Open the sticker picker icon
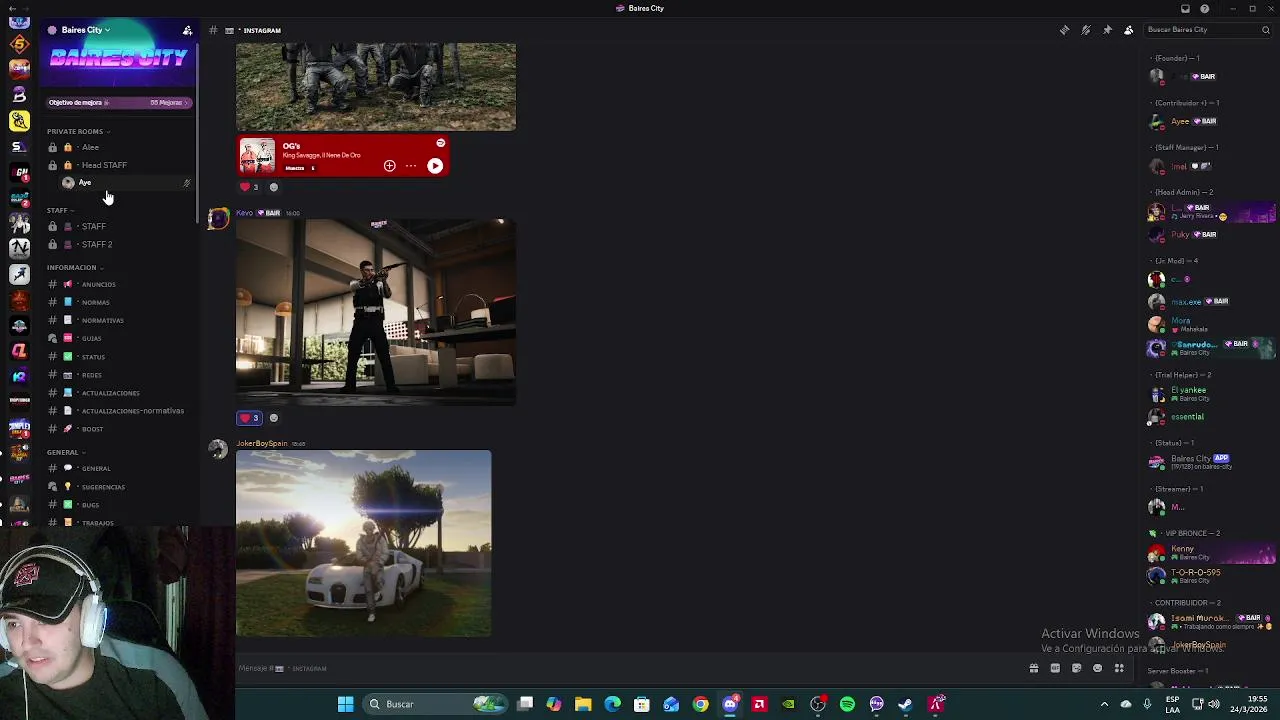Viewport: 1280px width, 720px height. coord(1076,668)
